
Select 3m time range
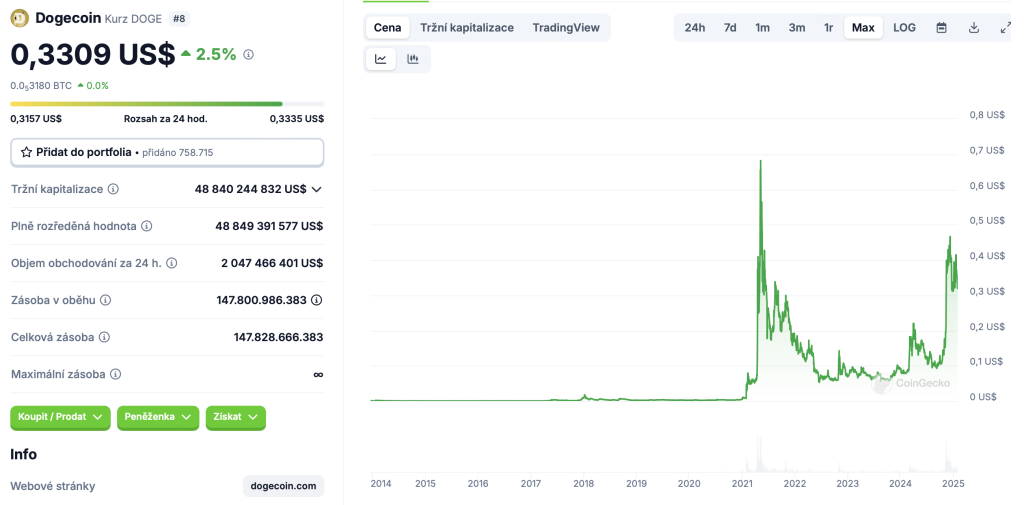797,27
